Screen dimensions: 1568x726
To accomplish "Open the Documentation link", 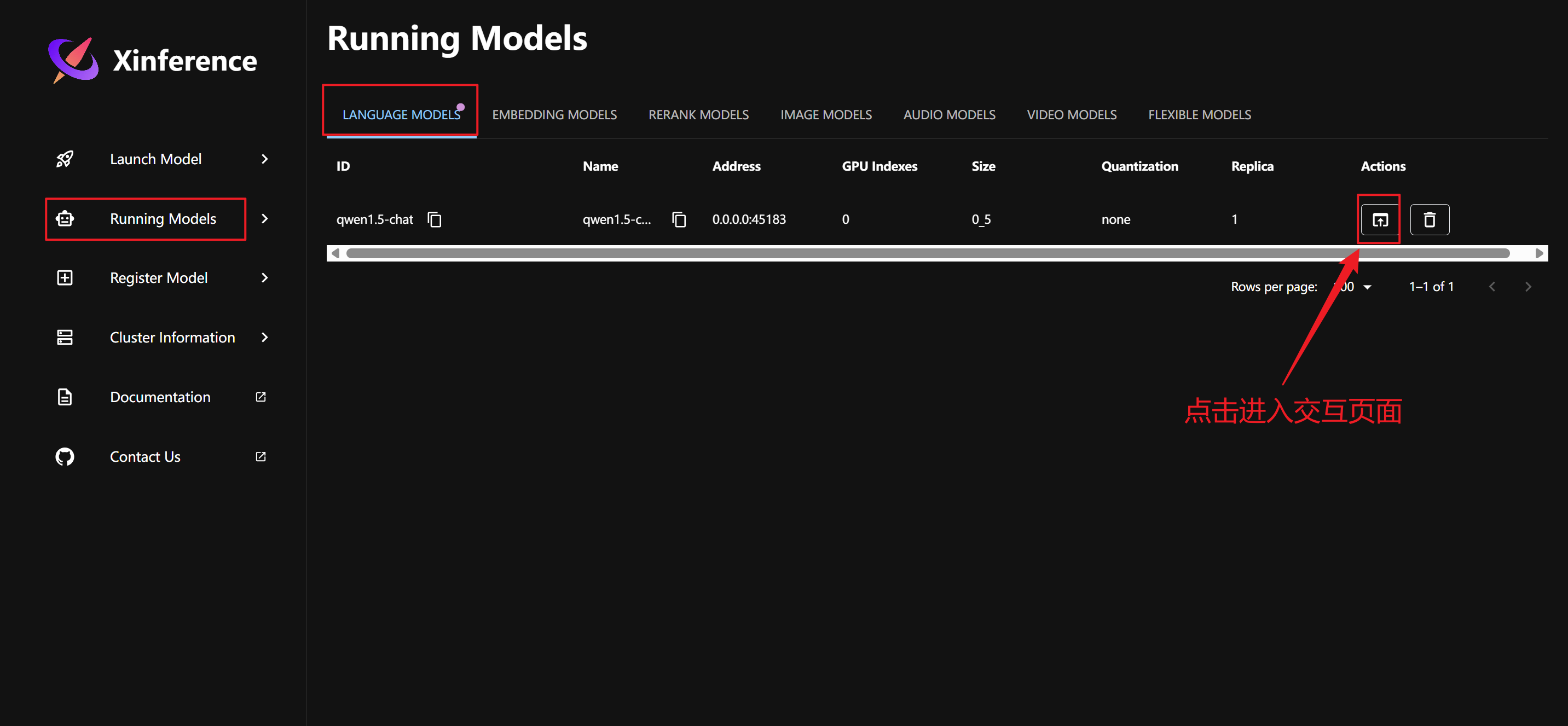I will [159, 397].
